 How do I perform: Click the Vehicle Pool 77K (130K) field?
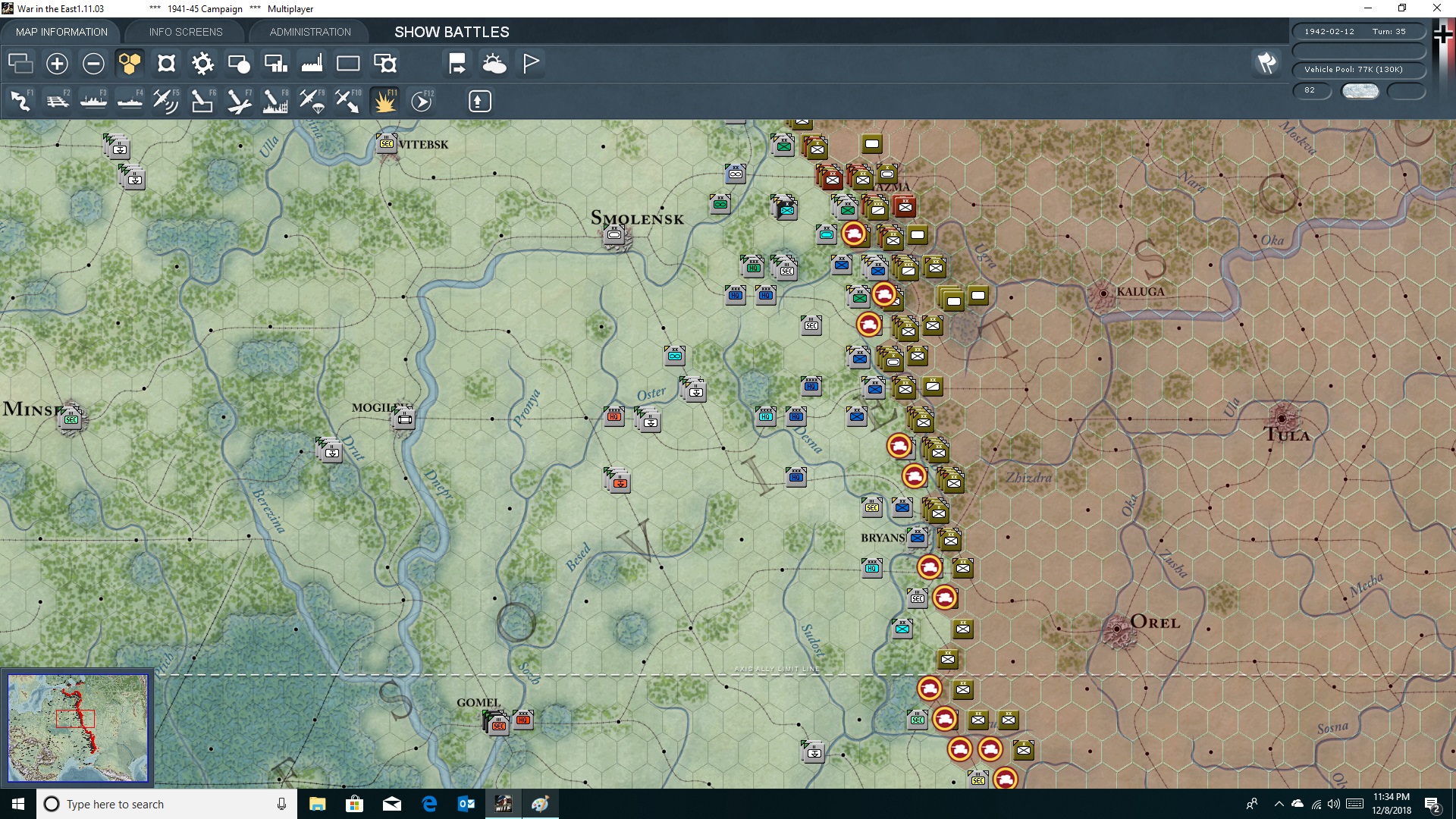click(x=1359, y=70)
